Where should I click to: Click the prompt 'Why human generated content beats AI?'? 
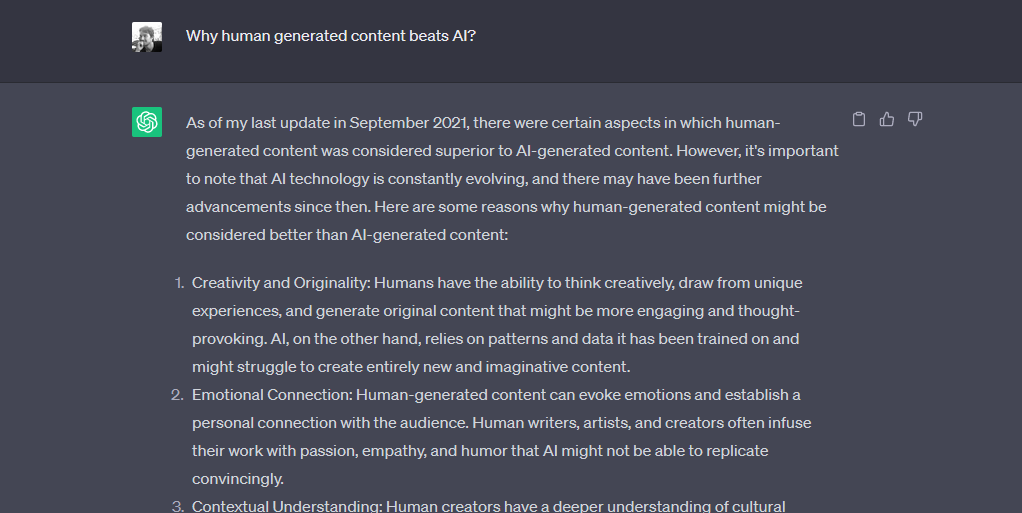[330, 36]
